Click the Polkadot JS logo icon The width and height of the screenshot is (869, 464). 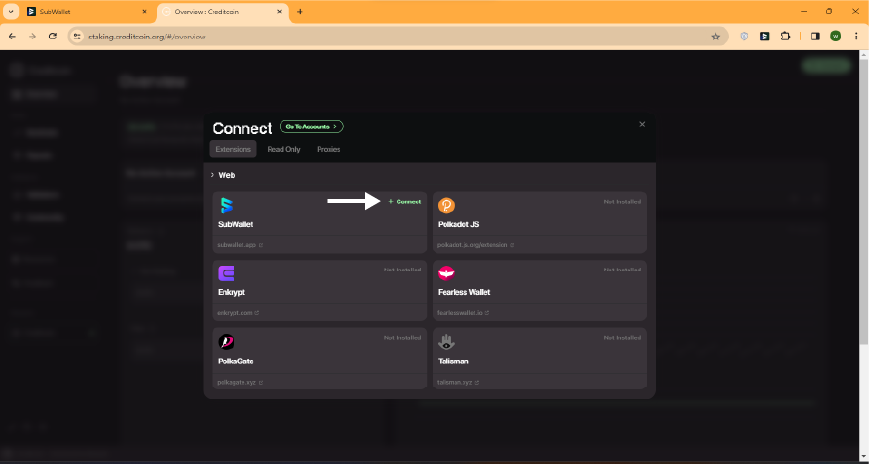446,205
